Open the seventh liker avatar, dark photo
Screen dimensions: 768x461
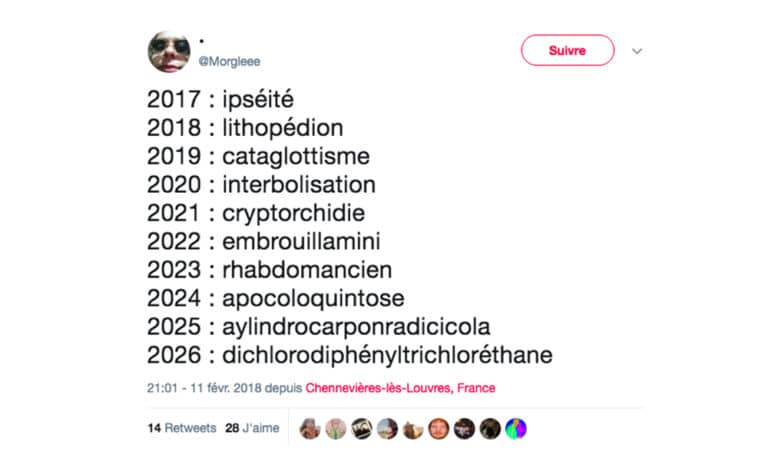point(464,428)
